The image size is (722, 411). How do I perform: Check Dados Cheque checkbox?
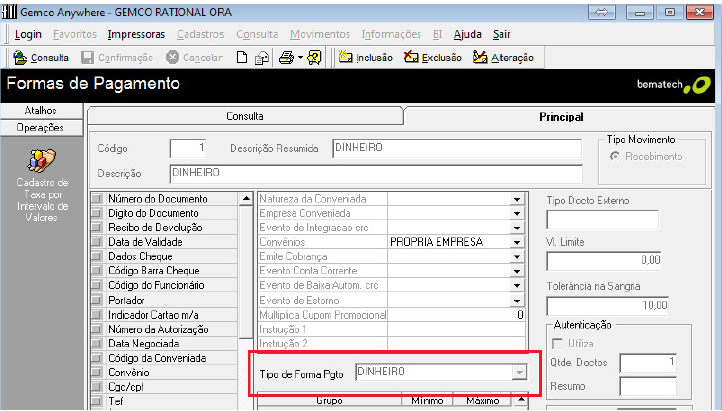tap(96, 256)
